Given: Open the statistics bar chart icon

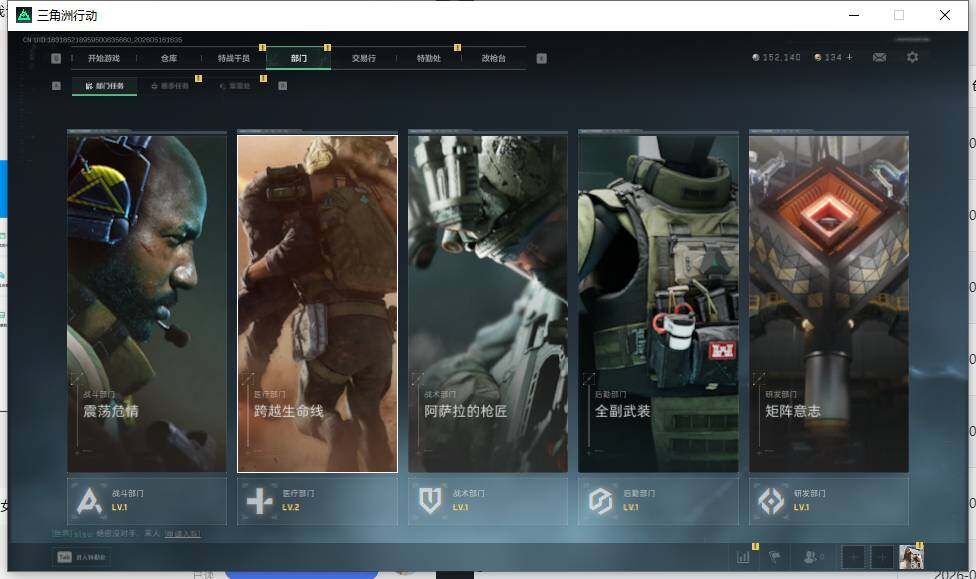Looking at the screenshot, I should (743, 557).
